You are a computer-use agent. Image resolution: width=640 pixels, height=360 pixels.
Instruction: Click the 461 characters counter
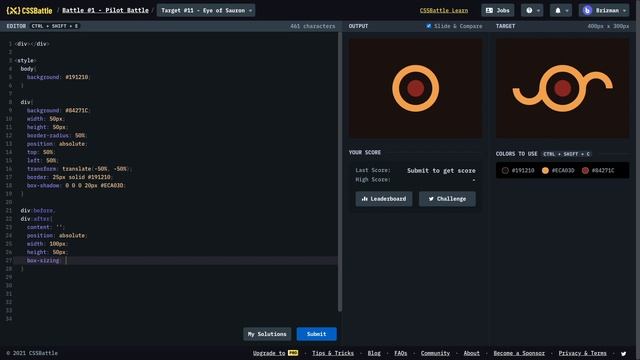(x=313, y=26)
